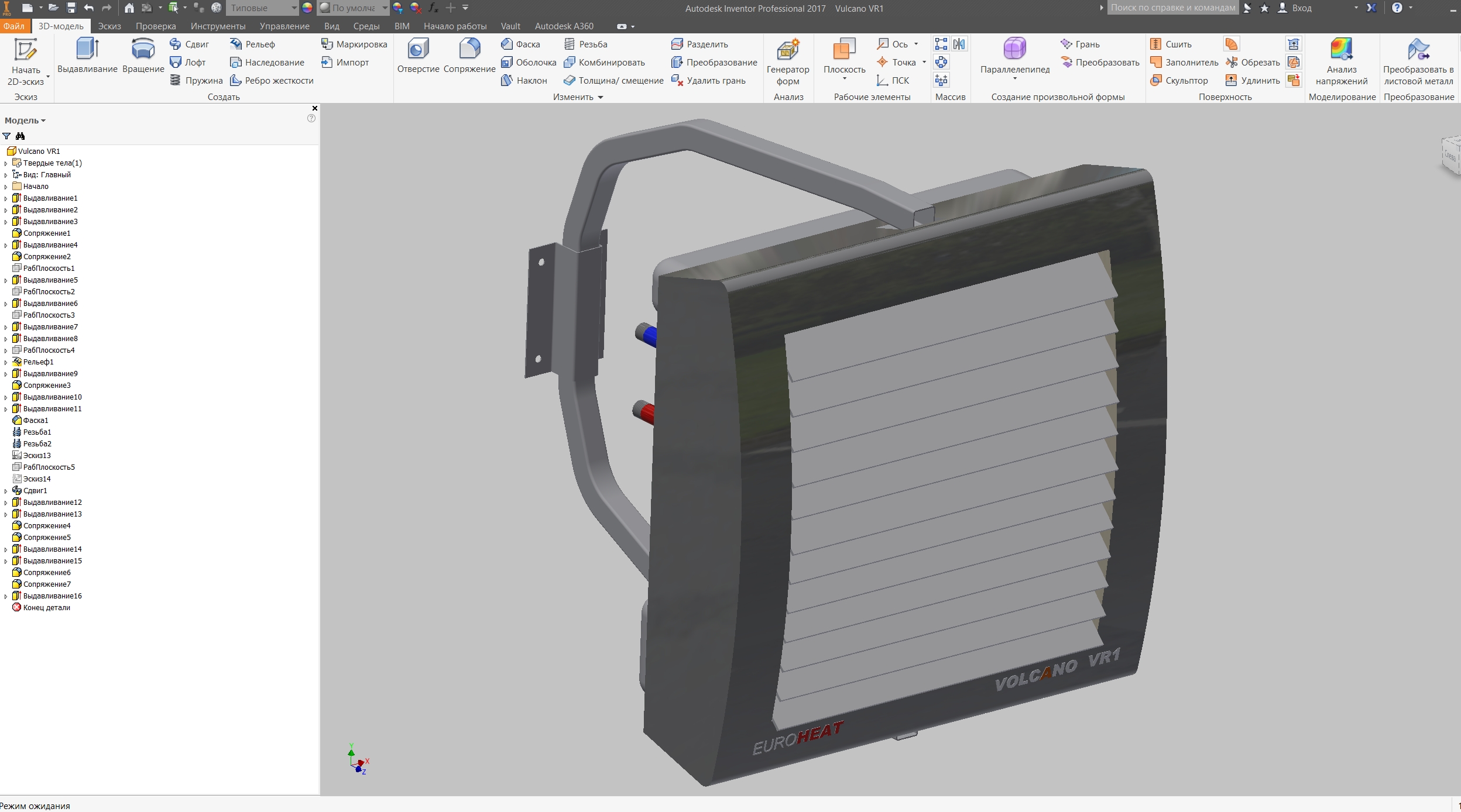Click the Маркировка button
The height and width of the screenshot is (812, 1461).
coord(354,44)
